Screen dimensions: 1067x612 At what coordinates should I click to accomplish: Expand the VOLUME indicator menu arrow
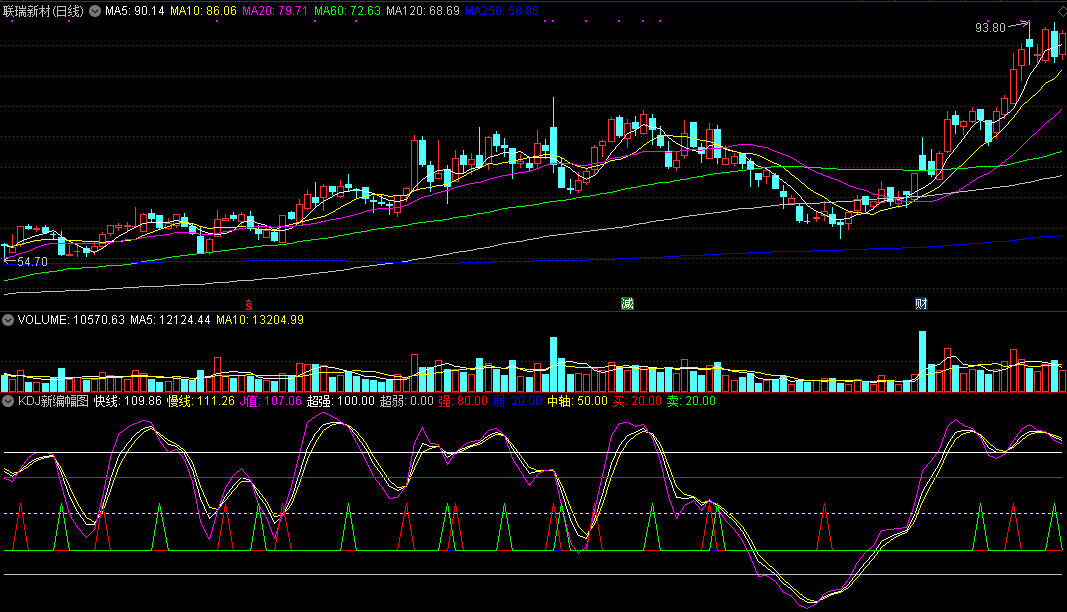tap(8, 320)
